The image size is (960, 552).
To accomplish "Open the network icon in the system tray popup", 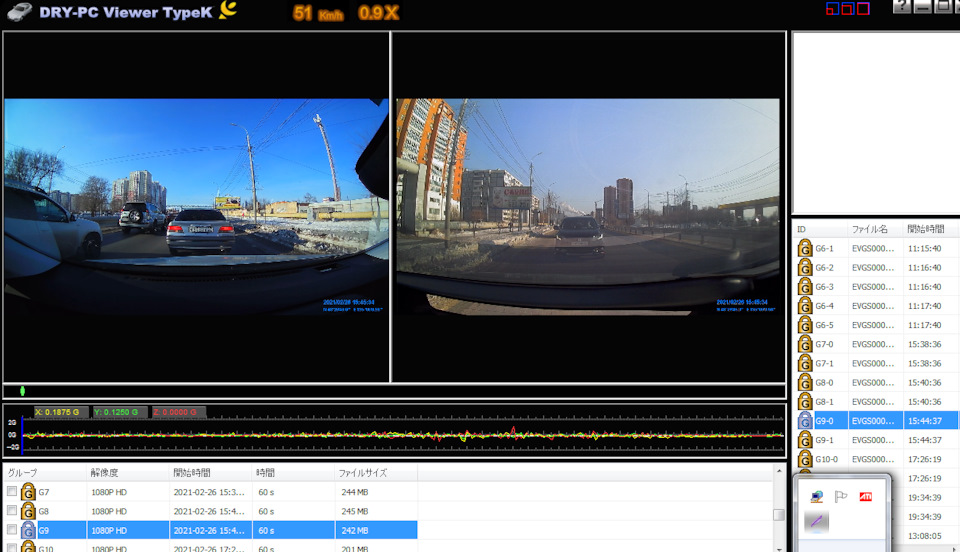I will click(816, 496).
